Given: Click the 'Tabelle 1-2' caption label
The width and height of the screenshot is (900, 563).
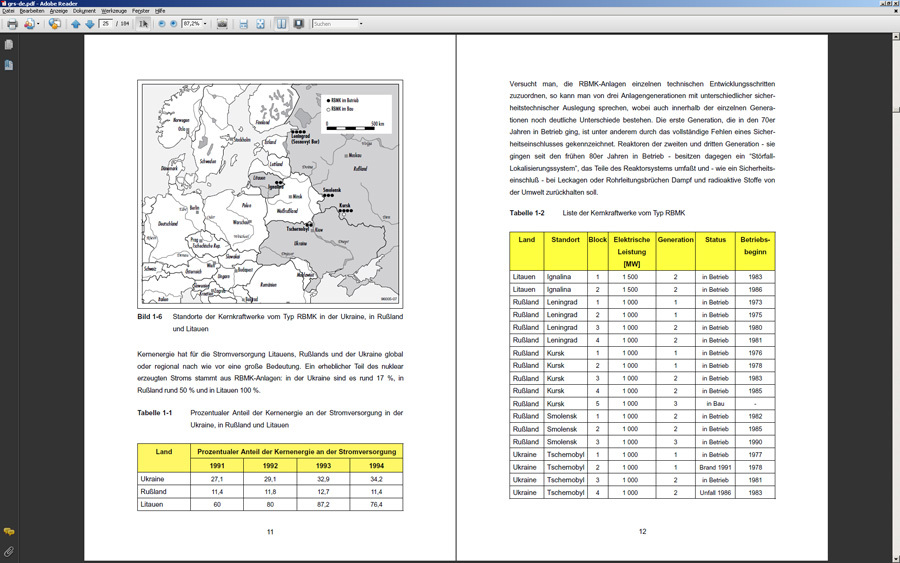Looking at the screenshot, I should (527, 213).
